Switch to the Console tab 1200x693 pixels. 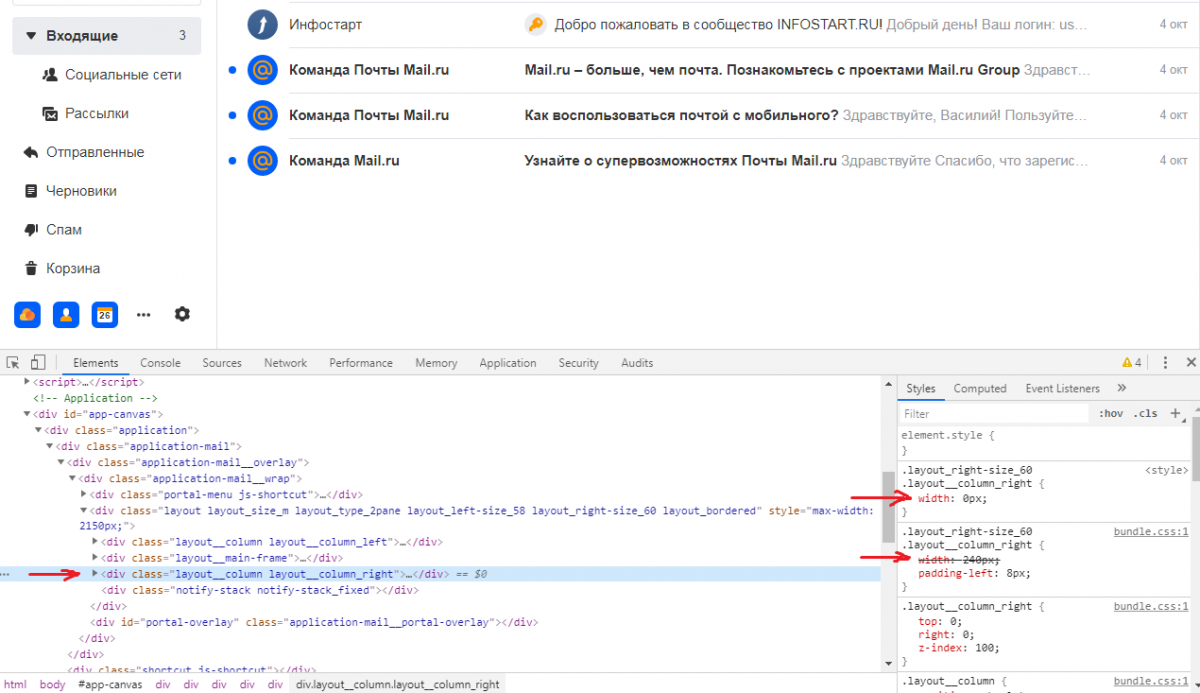click(x=160, y=363)
